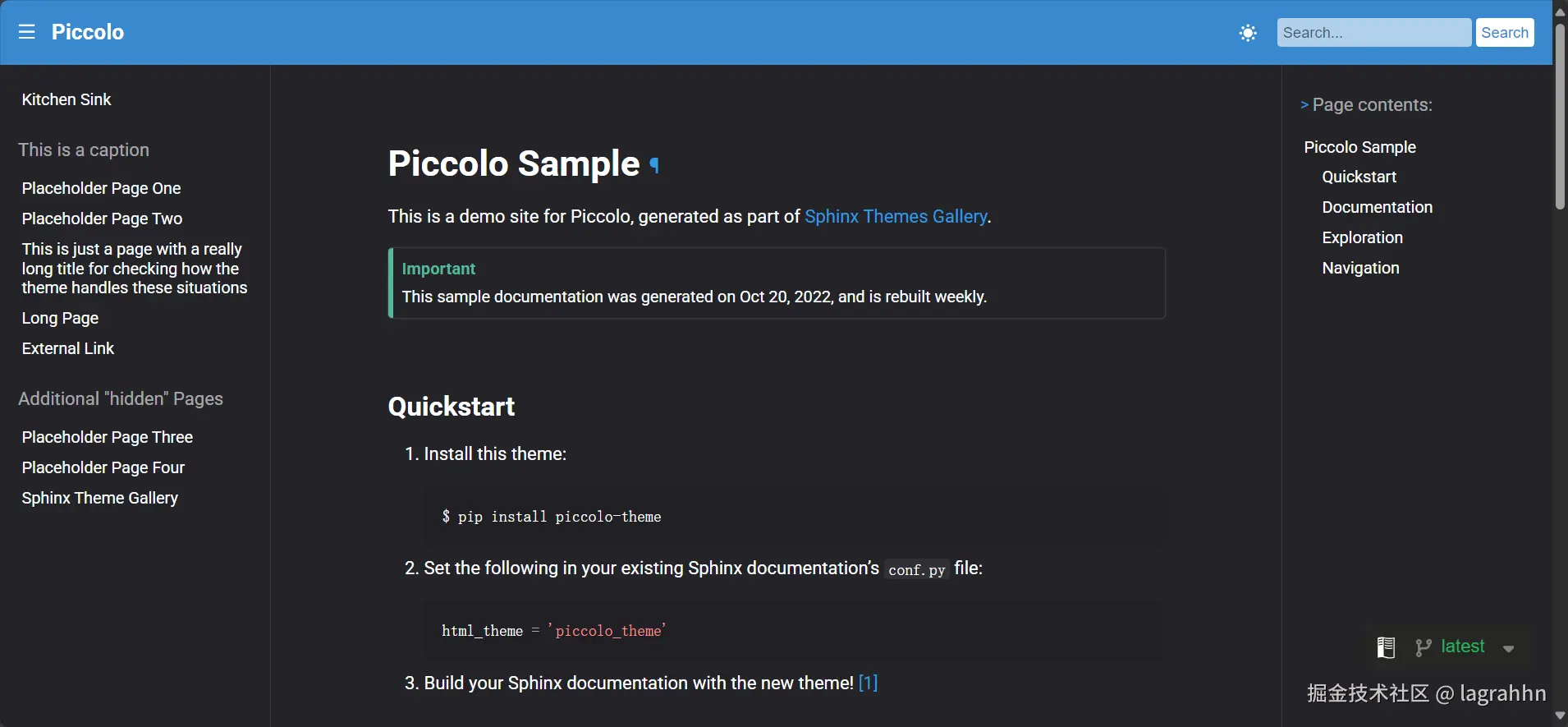This screenshot has height=727, width=1568.
Task: Expand the latest version dropdown arrow
Action: [x=1508, y=648]
